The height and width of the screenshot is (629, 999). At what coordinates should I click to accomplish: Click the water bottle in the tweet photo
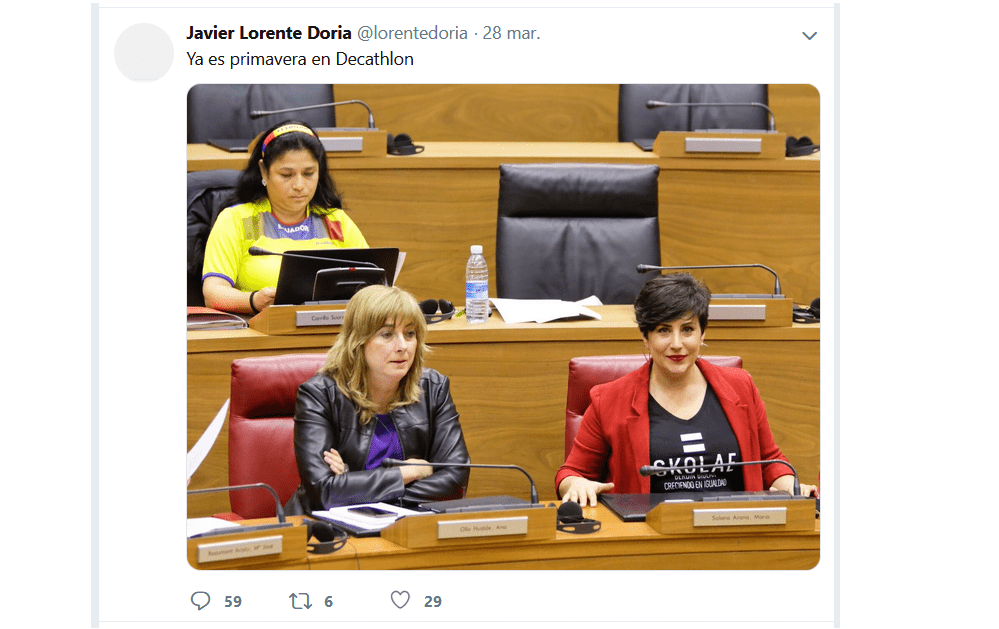pos(477,284)
